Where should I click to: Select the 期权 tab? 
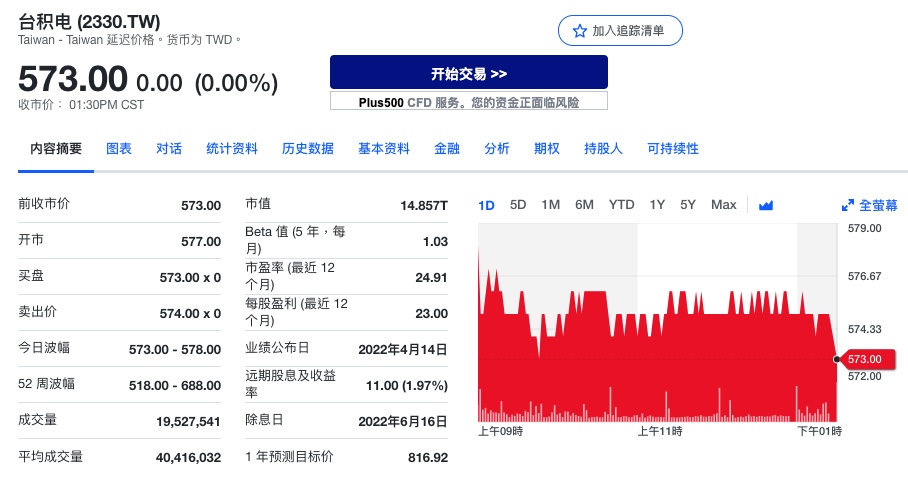click(x=547, y=149)
